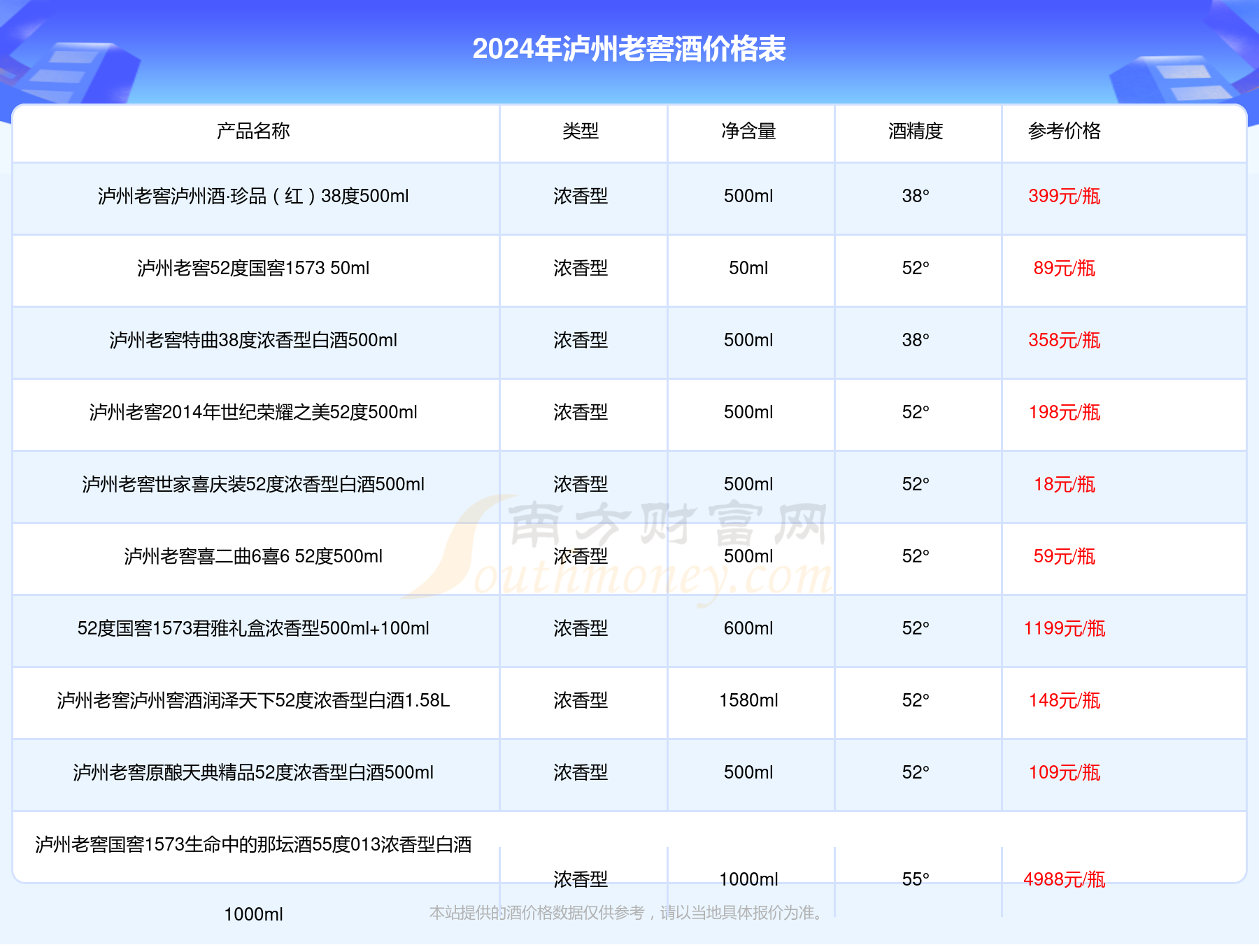This screenshot has height=952, width=1259.
Task: Select the 类型 column header
Action: point(581,131)
